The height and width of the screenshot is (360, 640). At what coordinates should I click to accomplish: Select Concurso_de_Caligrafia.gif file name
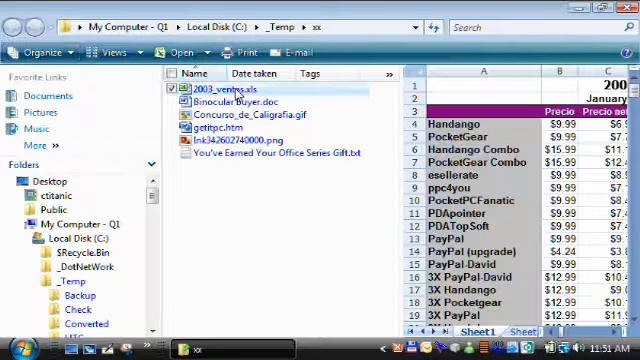(x=250, y=115)
